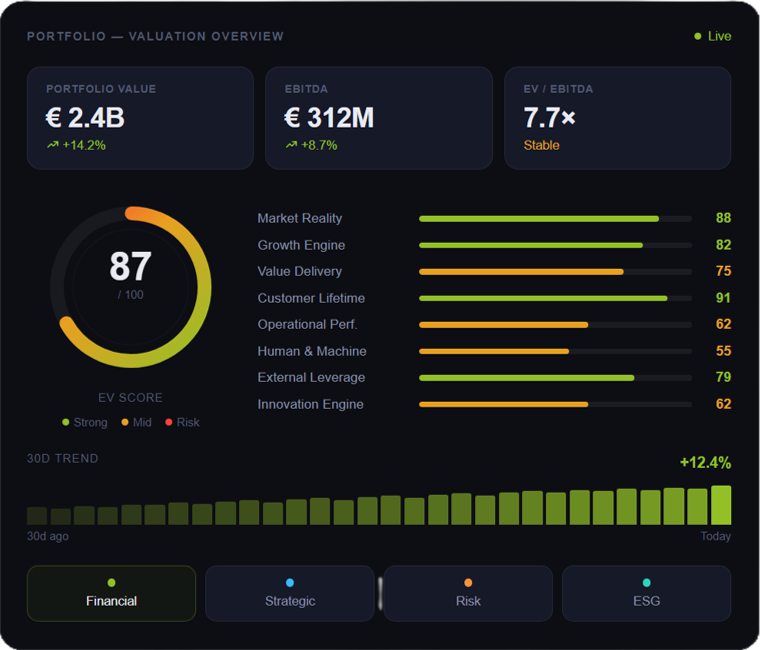Click the '30D TREND' heading
760x650 pixels.
tap(63, 459)
